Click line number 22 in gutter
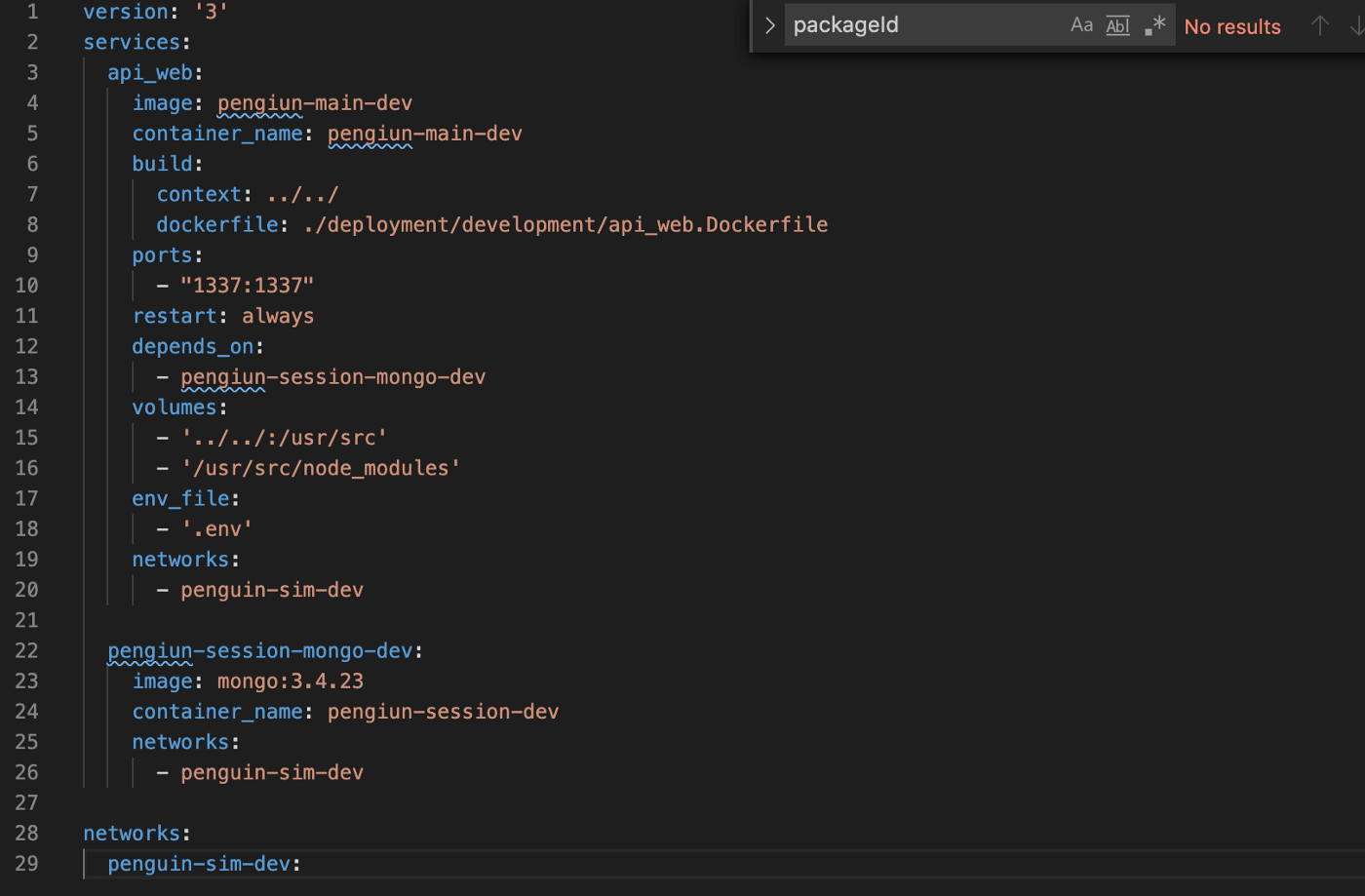Viewport: 1365px width, 896px height. coord(27,650)
